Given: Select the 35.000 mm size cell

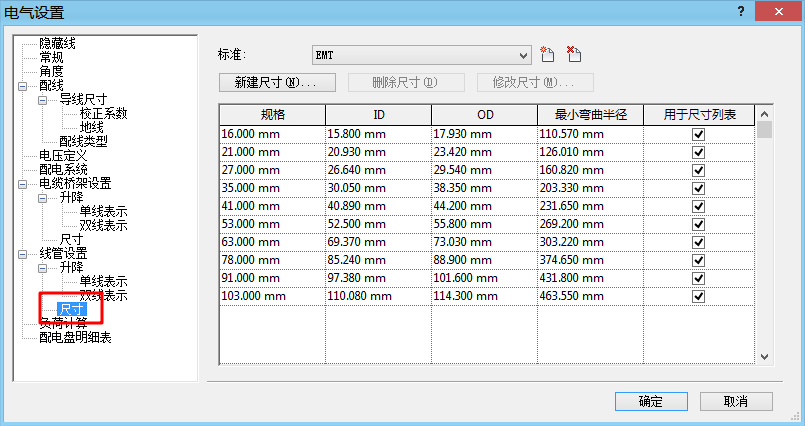Looking at the screenshot, I should pos(273,188).
